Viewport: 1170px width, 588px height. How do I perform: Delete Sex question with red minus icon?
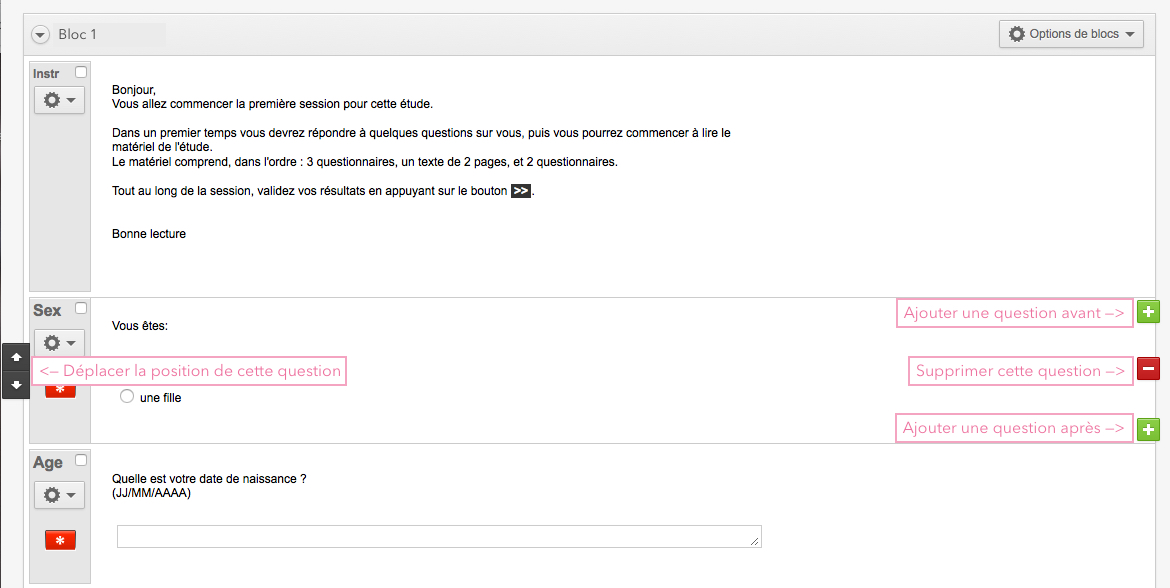(1148, 369)
